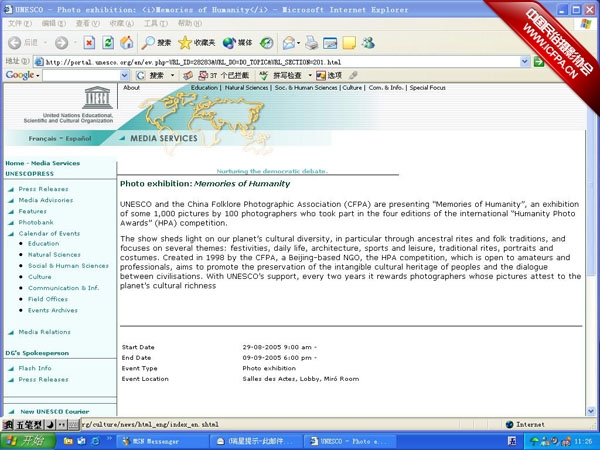
Task: Click the IE Forward arrow button
Action: tap(61, 43)
